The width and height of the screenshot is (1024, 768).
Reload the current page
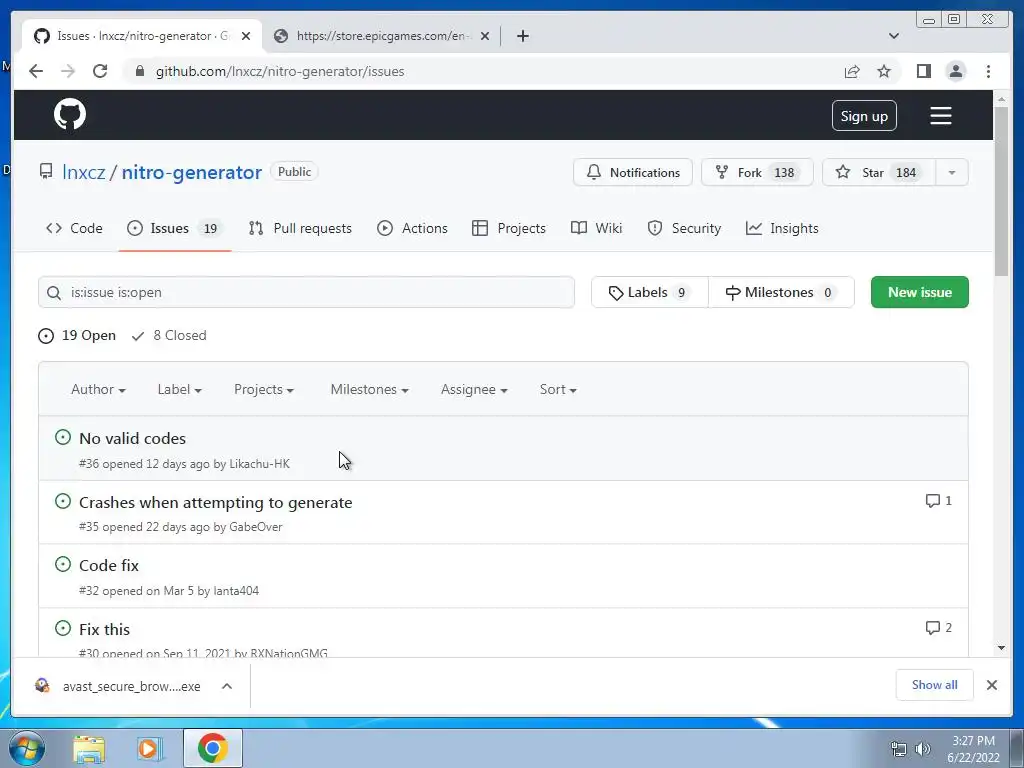100,71
